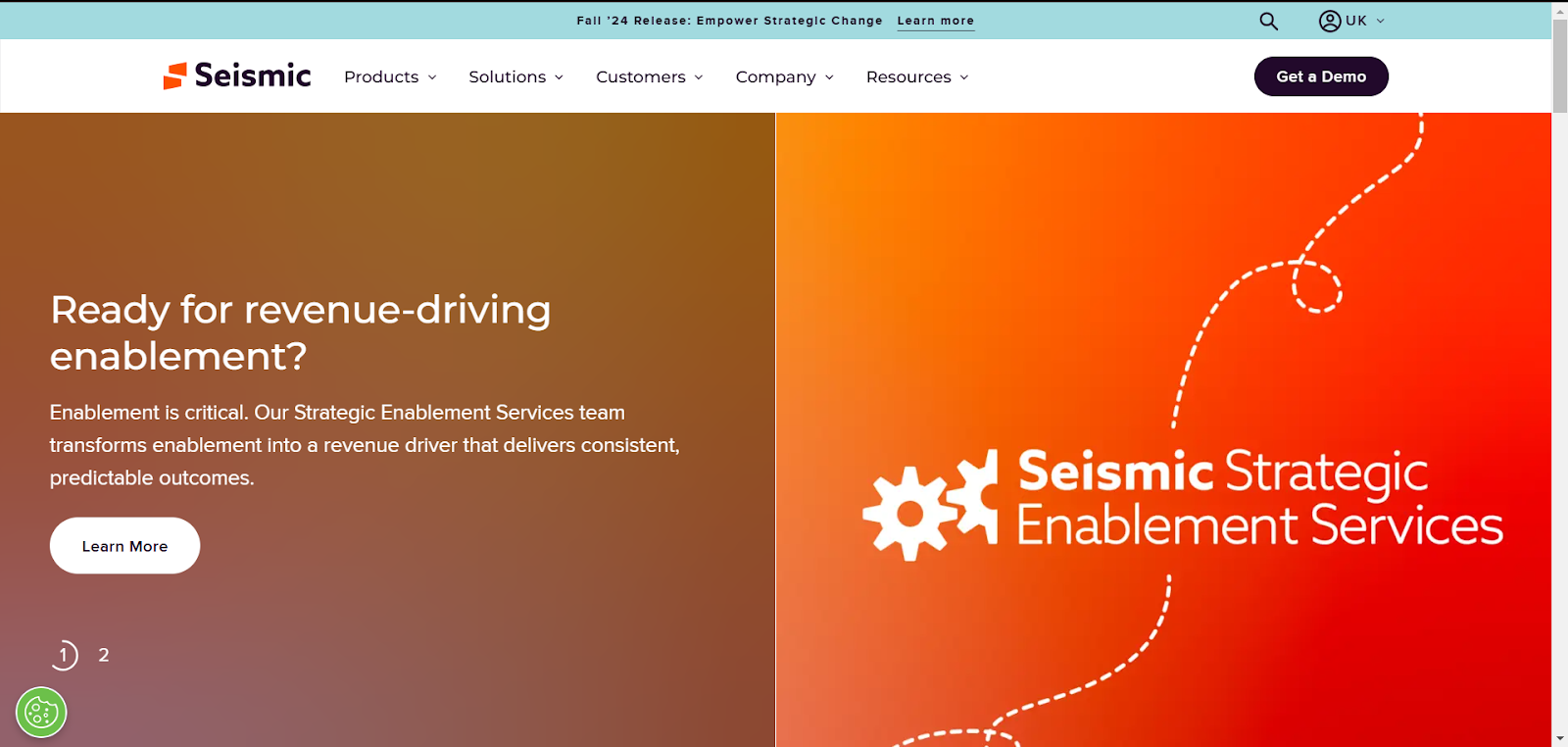Viewport: 1568px width, 747px height.
Task: Open the search magnifier icon
Action: click(1268, 21)
